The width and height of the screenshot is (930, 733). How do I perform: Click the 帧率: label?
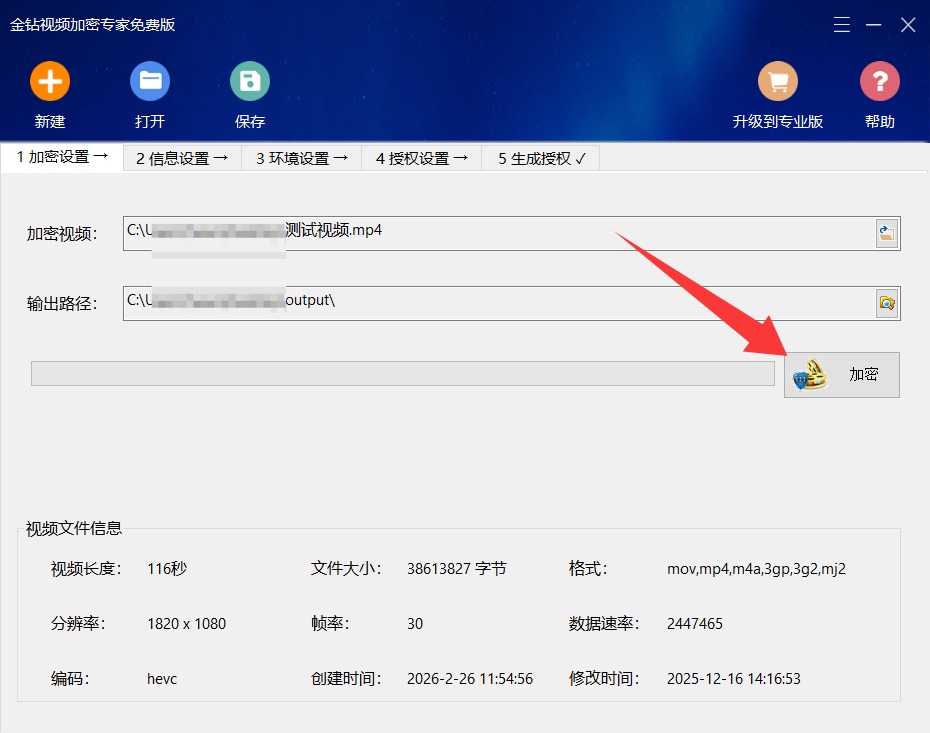330,624
